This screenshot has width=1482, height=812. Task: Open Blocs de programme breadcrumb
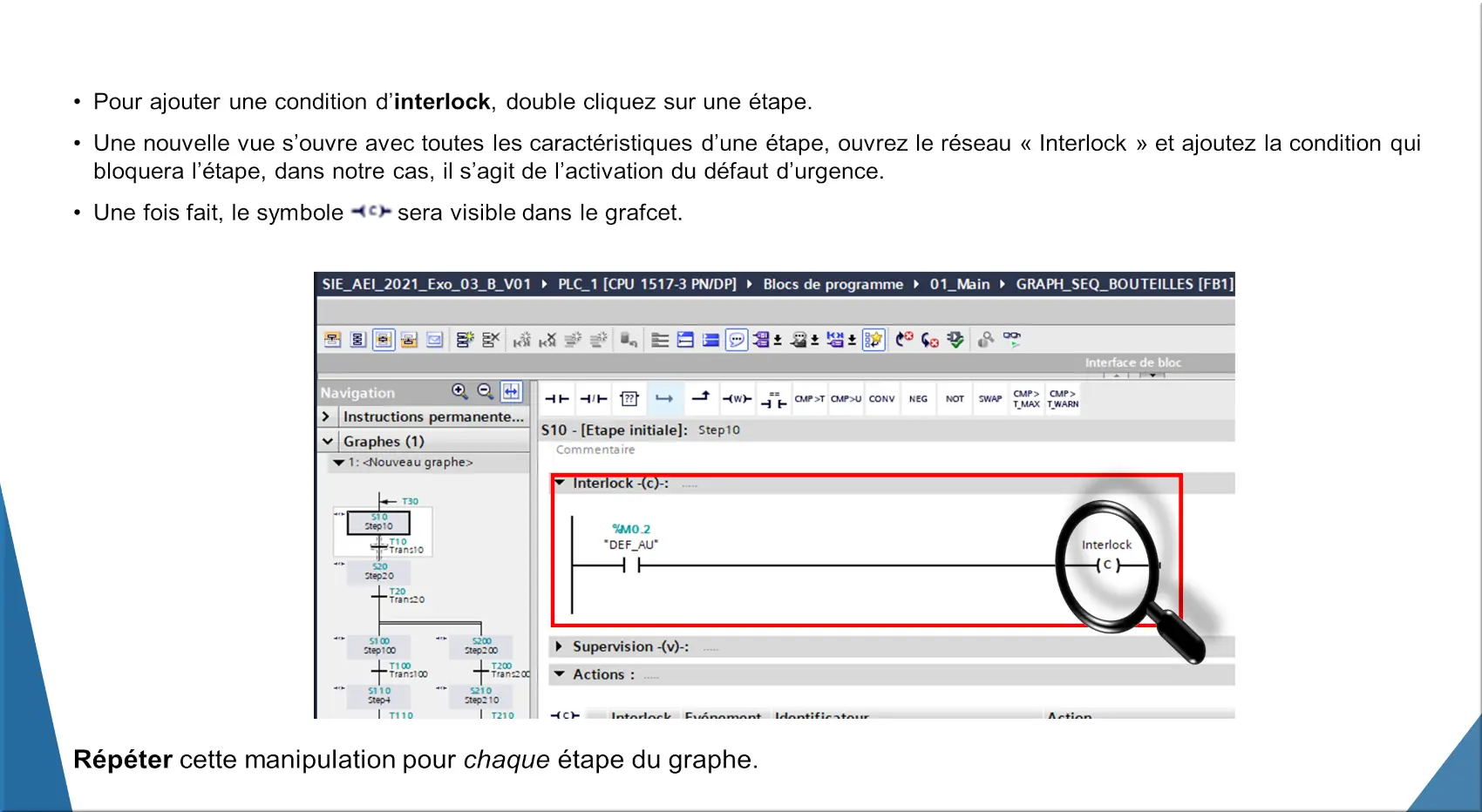[833, 284]
